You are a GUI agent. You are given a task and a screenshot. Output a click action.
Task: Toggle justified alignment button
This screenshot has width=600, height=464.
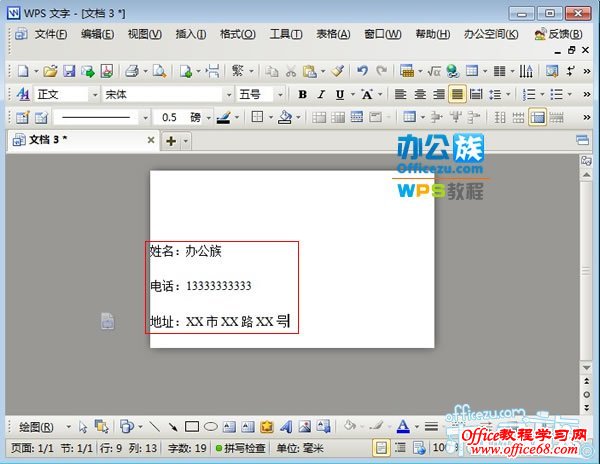click(x=457, y=94)
